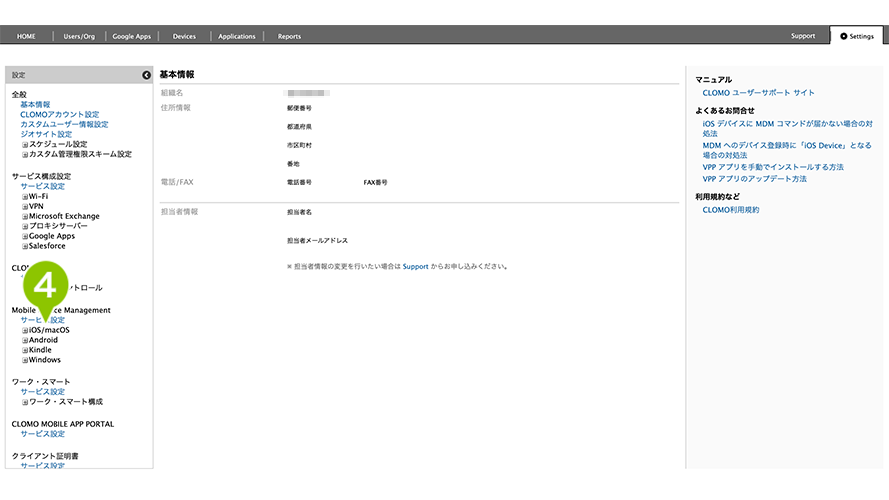The image size is (889, 500).
Task: Click the Support link in the note
Action: pos(416,266)
